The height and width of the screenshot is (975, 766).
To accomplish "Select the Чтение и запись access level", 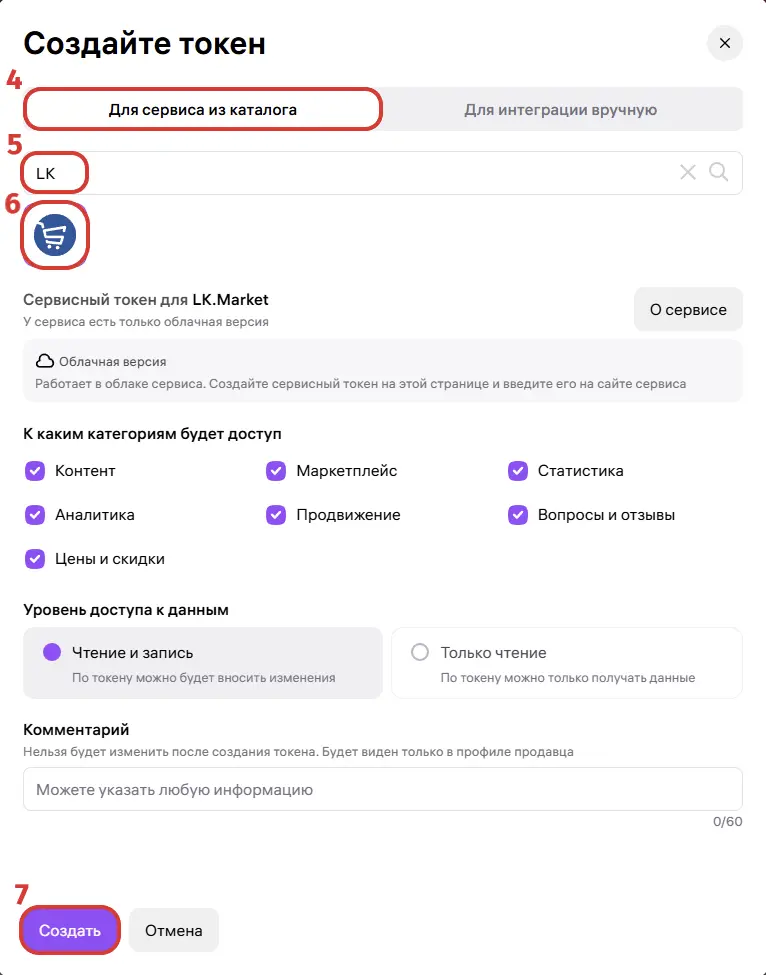I will tap(53, 652).
